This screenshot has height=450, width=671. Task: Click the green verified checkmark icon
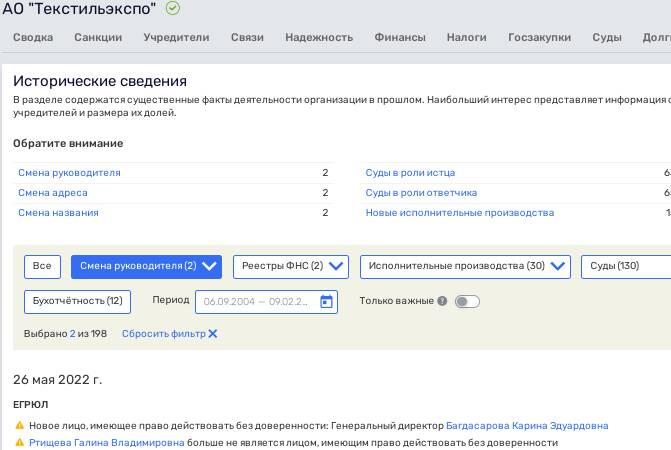point(173,8)
